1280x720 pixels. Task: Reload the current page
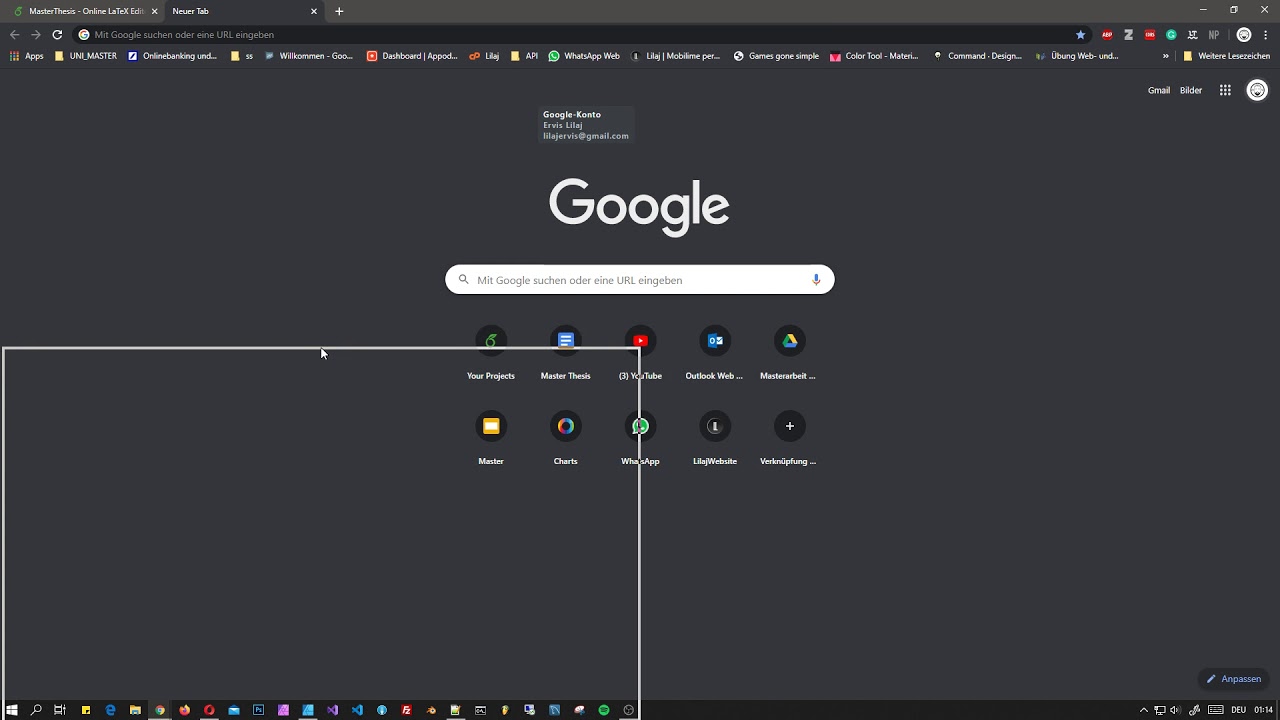point(57,34)
